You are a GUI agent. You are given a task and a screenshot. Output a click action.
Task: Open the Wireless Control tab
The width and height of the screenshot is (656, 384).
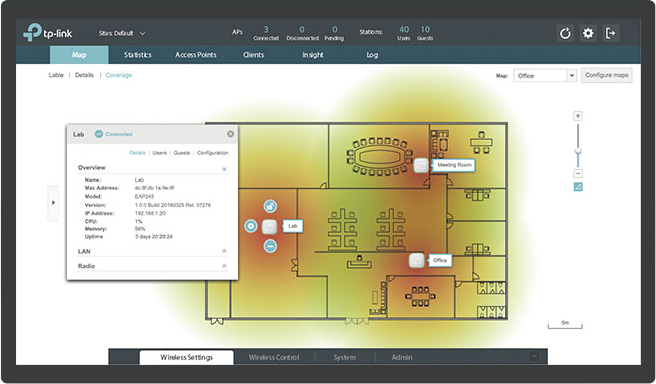coord(274,357)
